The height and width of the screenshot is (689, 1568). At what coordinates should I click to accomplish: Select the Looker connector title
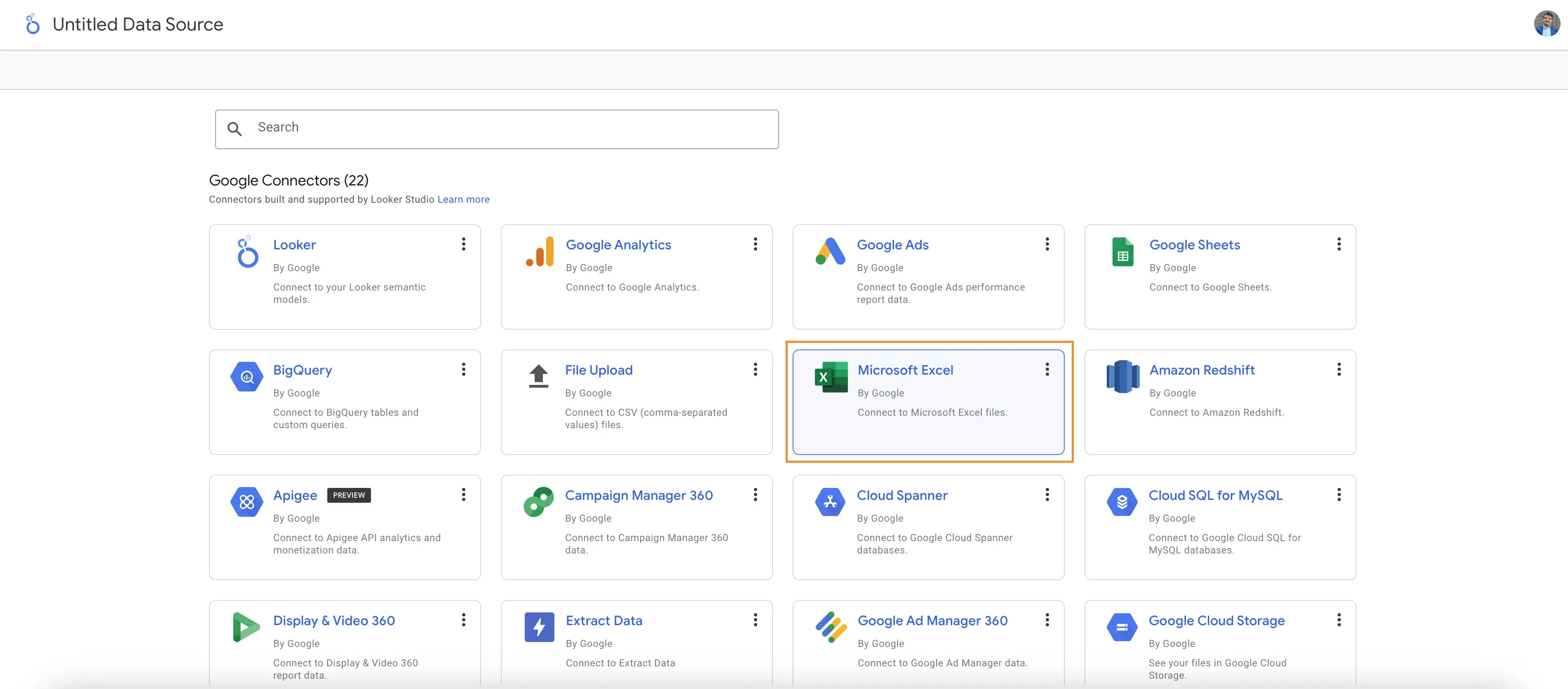point(295,245)
